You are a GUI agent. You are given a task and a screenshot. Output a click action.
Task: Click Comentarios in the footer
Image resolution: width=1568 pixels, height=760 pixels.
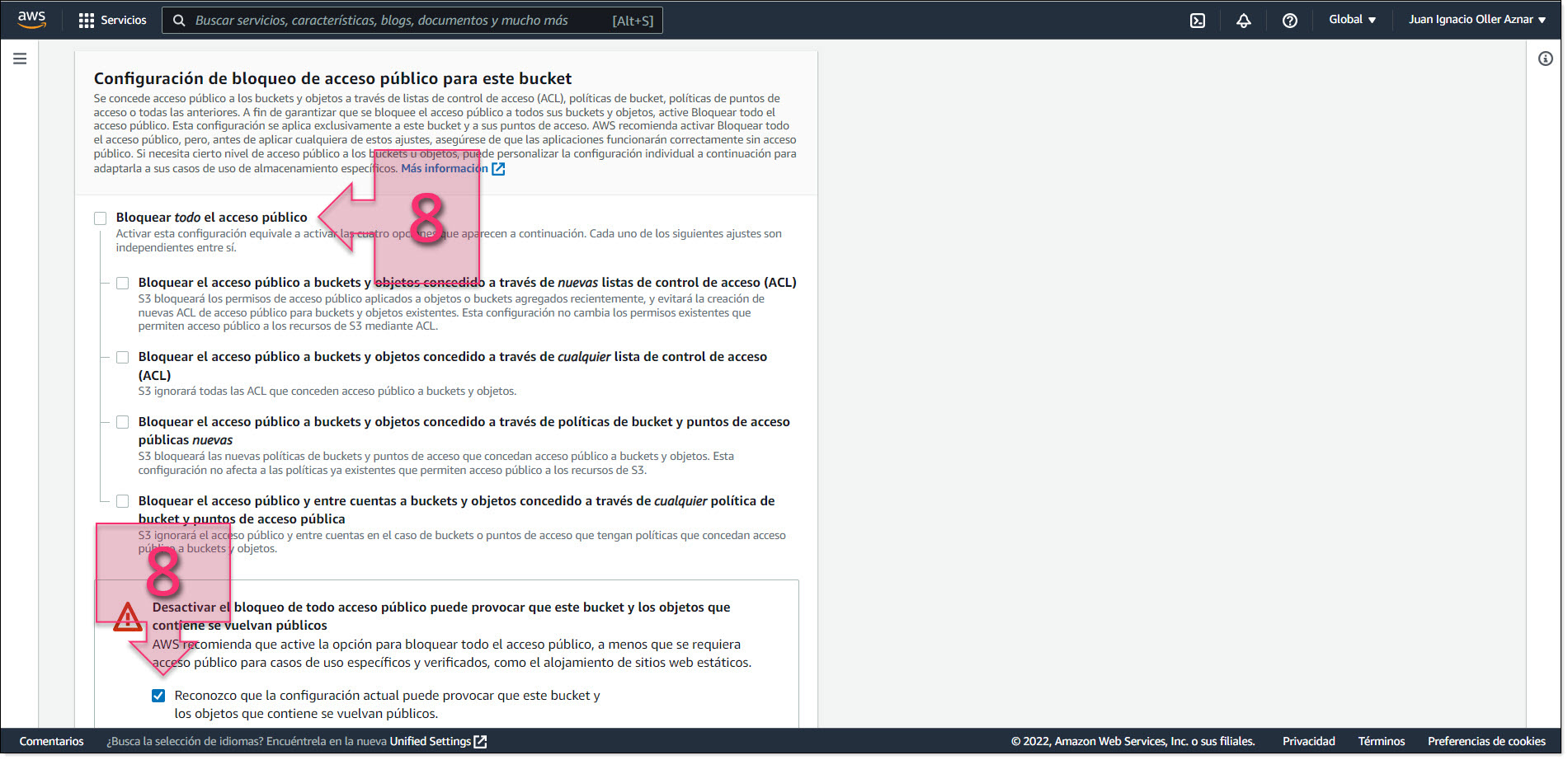click(x=51, y=741)
